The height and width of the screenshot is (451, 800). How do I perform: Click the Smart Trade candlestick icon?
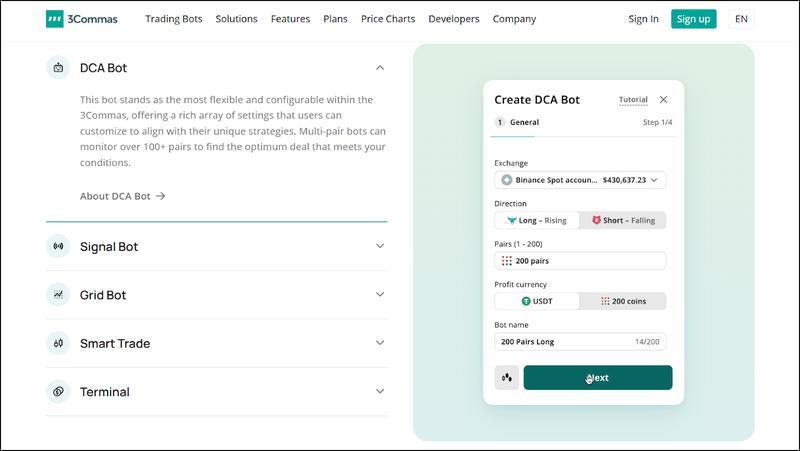[58, 343]
